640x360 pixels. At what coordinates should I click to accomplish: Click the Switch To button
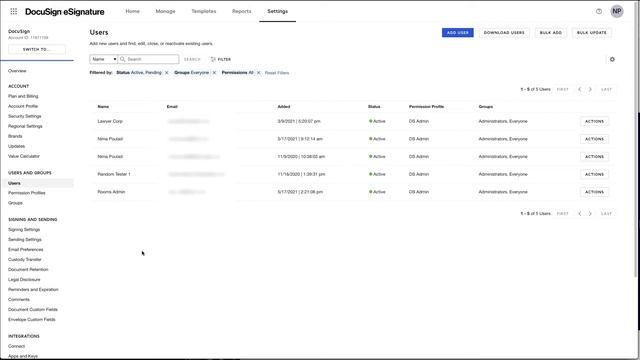[x=37, y=49]
